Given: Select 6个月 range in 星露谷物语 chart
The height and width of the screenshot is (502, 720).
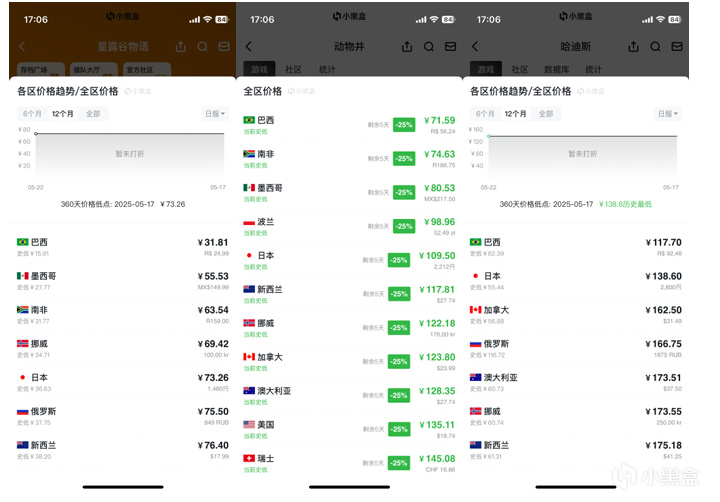Looking at the screenshot, I should (x=32, y=113).
